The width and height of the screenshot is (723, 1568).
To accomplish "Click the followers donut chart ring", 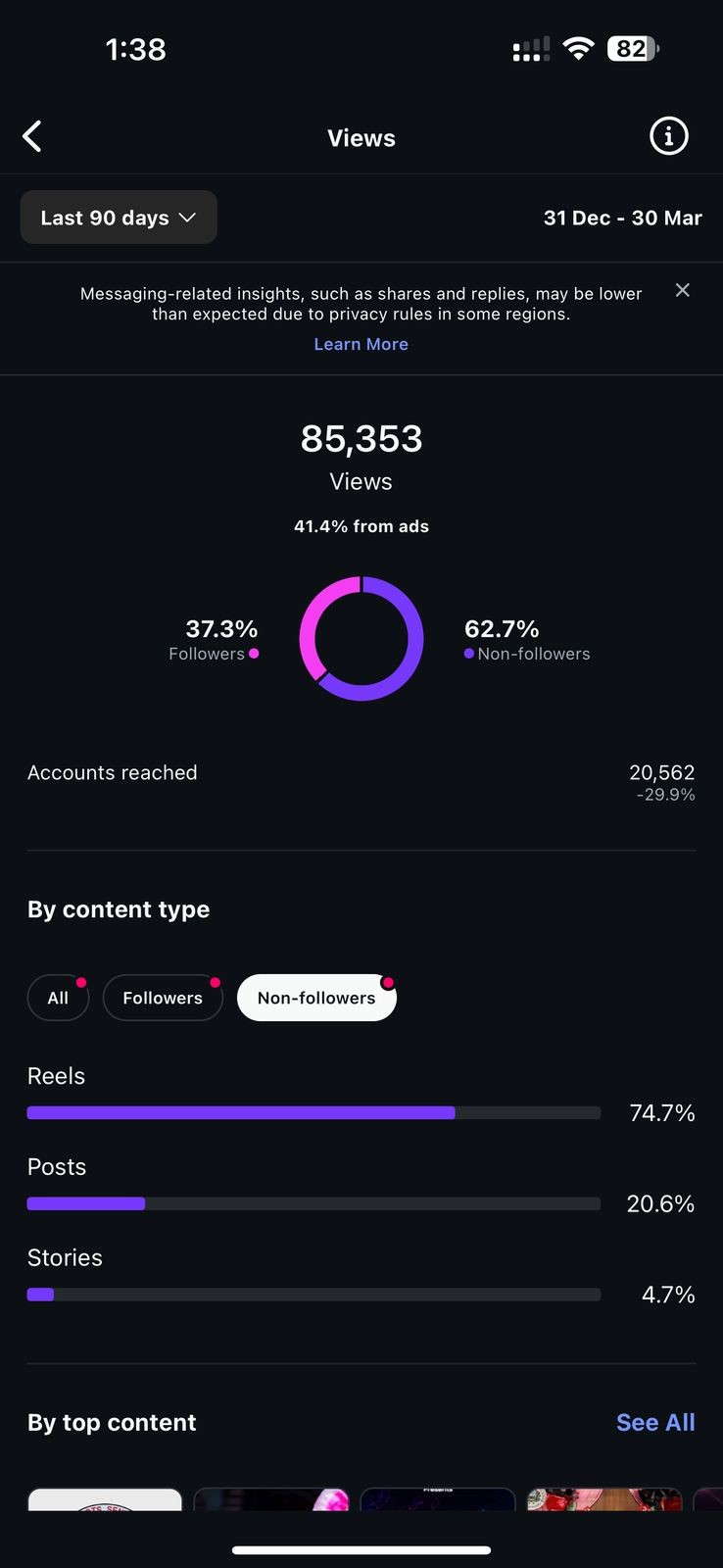I will [x=361, y=639].
